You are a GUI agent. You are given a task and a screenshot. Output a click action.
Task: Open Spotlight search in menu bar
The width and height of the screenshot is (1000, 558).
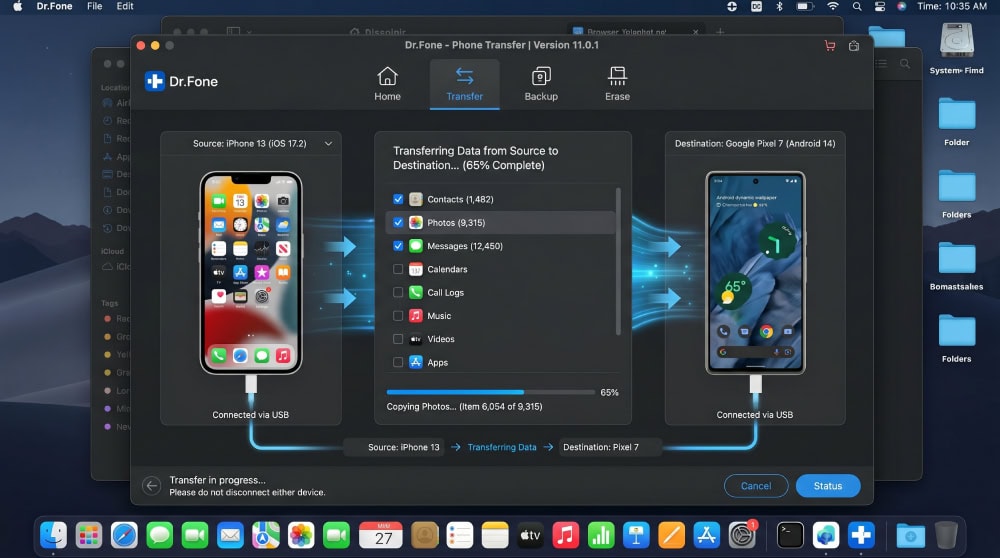tap(857, 6)
